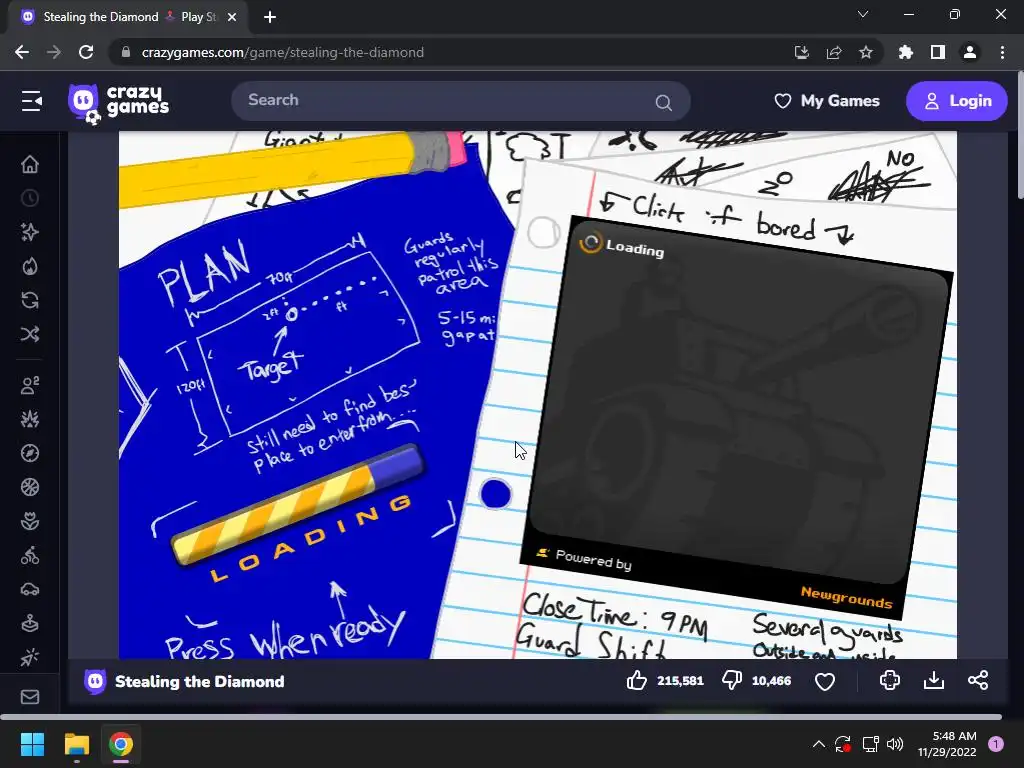Screen dimensions: 1024x768
Task: Open a new browser tab
Action: 270,17
